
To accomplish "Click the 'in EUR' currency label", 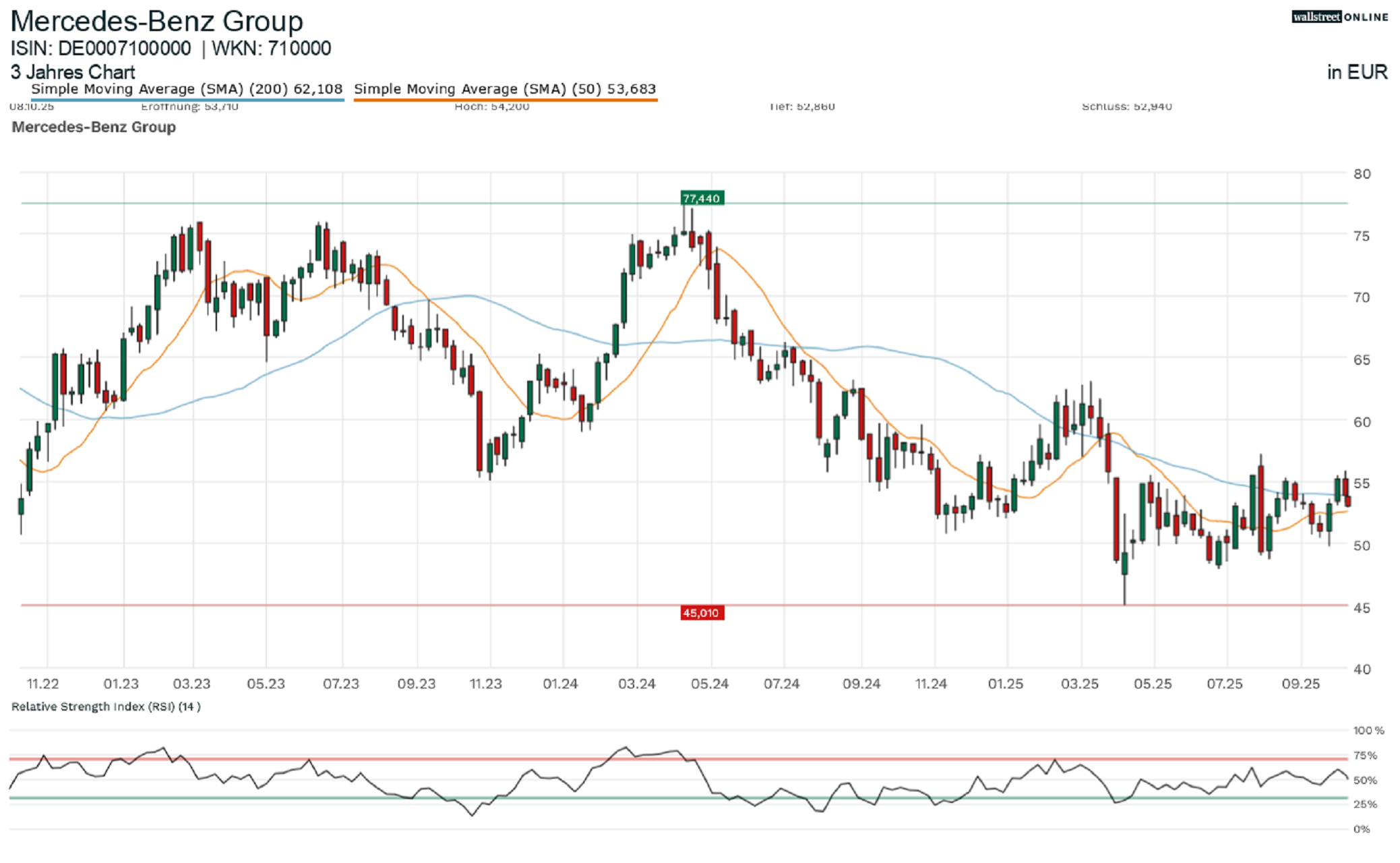I will tap(1357, 72).
